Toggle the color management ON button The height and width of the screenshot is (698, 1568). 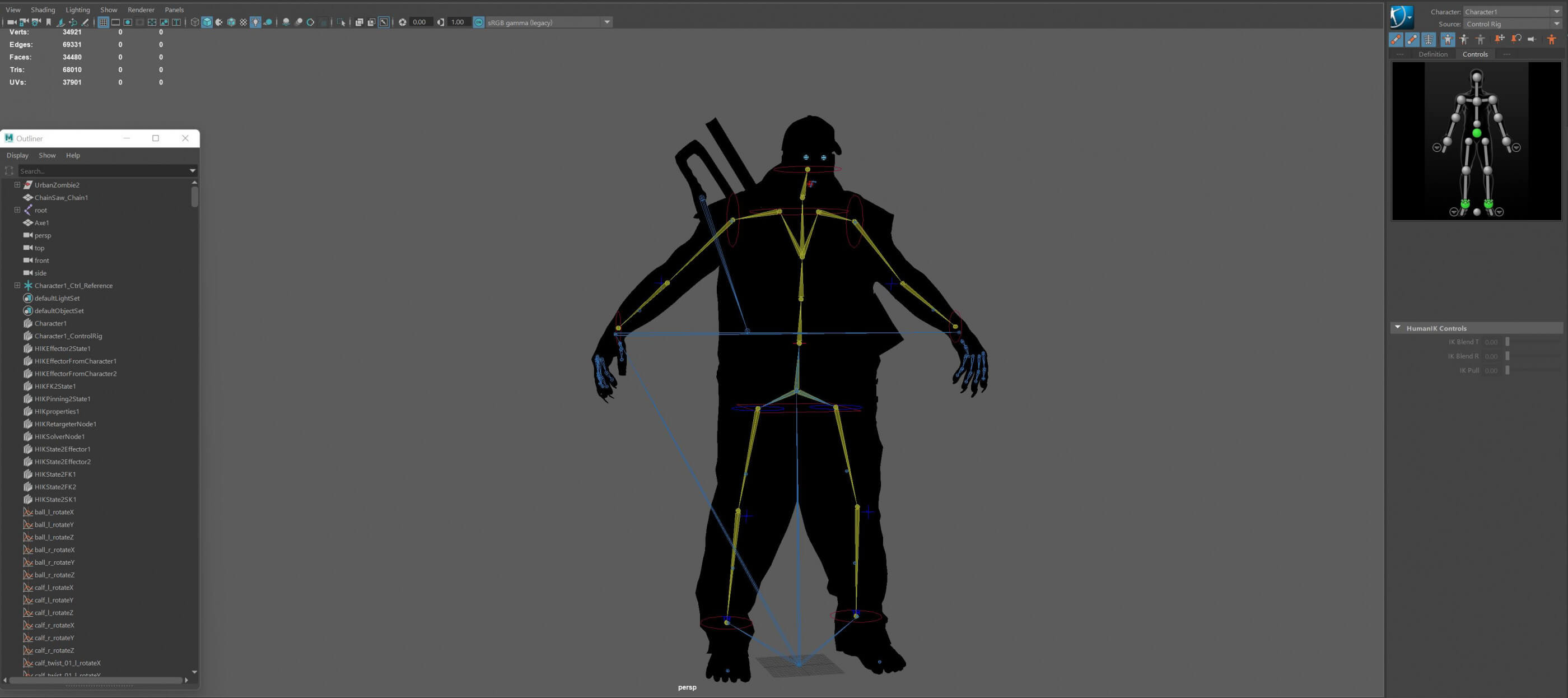coord(478,22)
